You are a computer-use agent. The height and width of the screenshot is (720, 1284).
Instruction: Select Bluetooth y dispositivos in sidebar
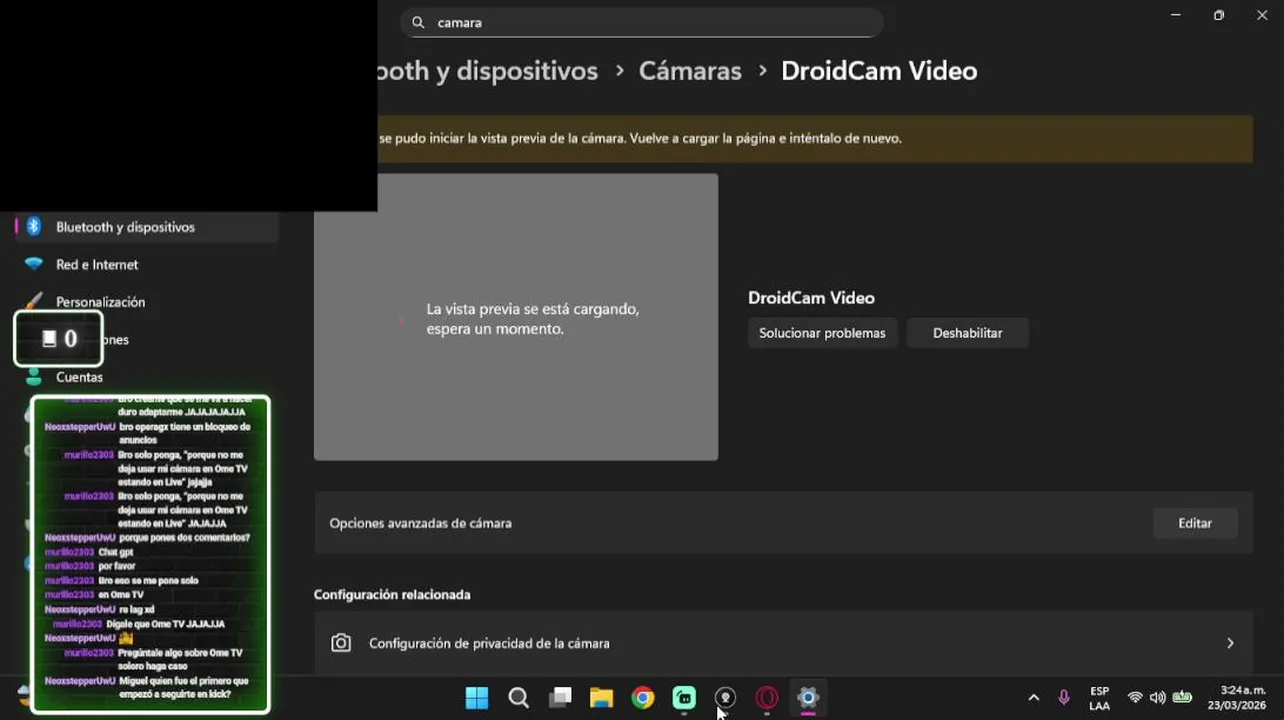(147, 227)
